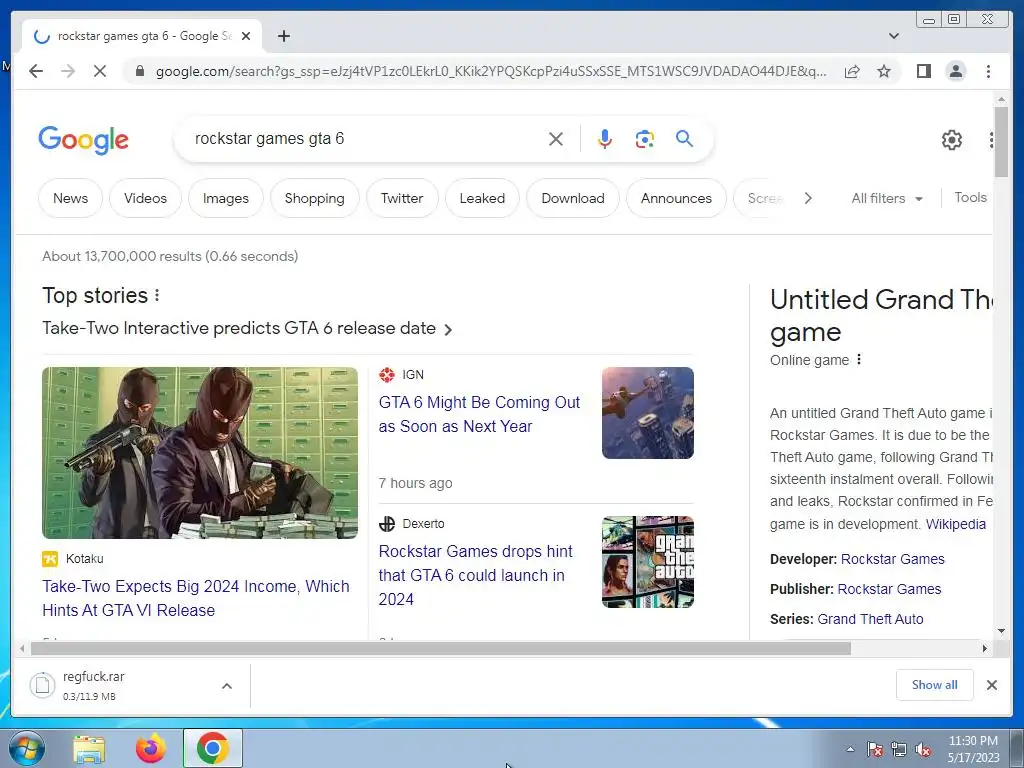Open knowledge panel more options dots
The image size is (1024, 768).
859,360
